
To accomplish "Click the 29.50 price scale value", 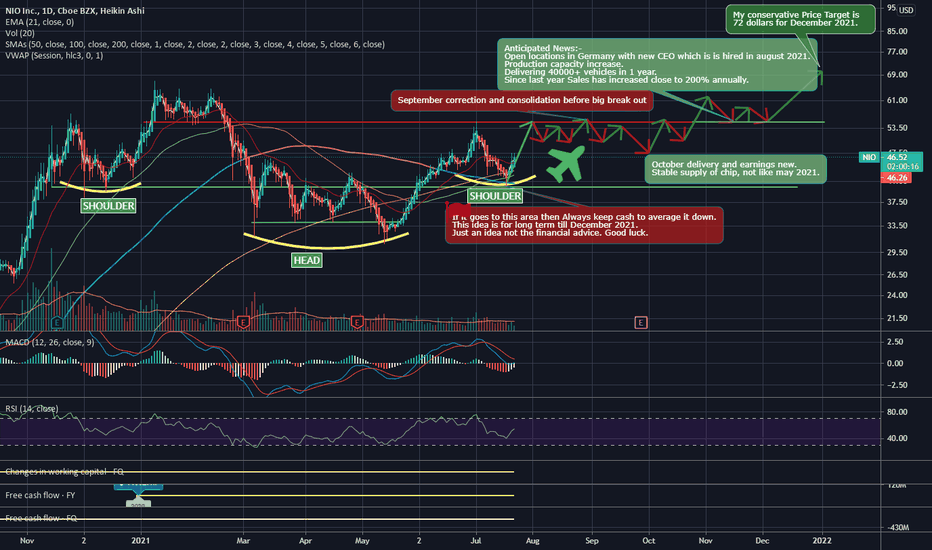I will [897, 252].
